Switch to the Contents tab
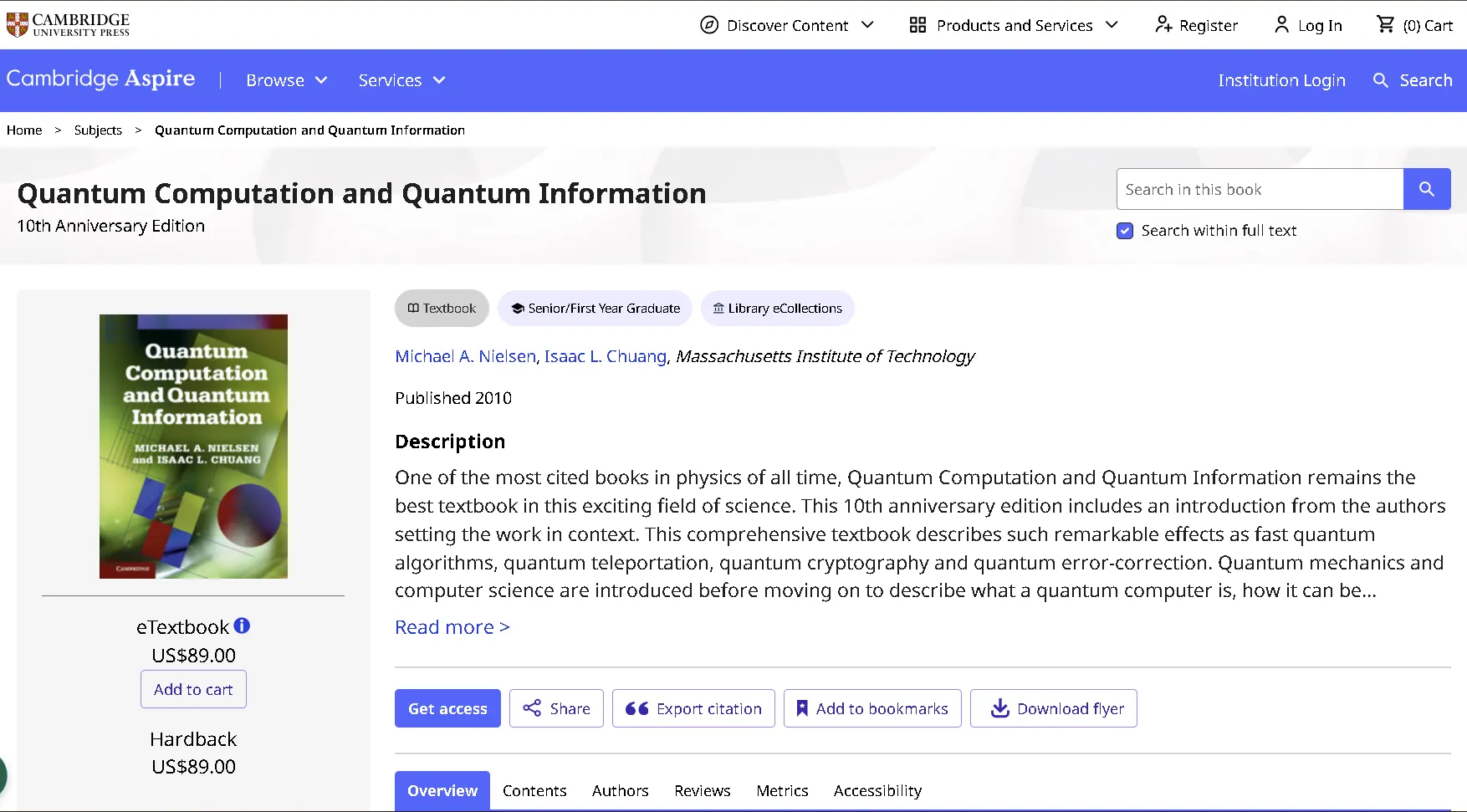 point(534,790)
